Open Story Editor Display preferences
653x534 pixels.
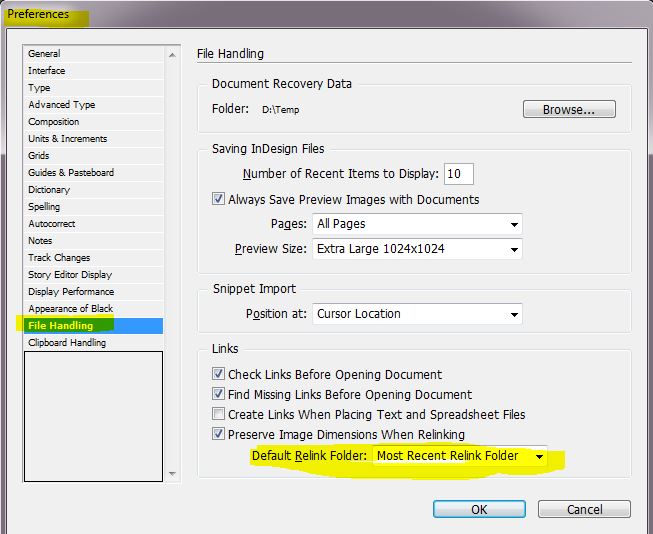pos(94,274)
